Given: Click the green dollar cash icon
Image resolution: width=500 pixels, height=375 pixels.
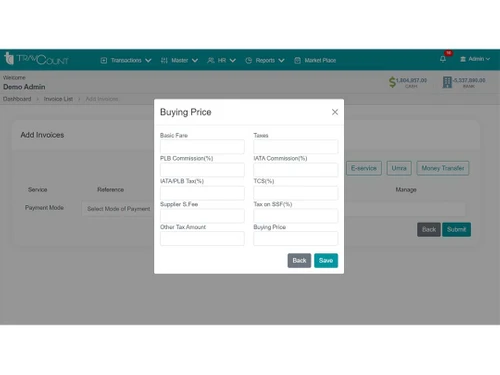Looking at the screenshot, I should tap(392, 82).
